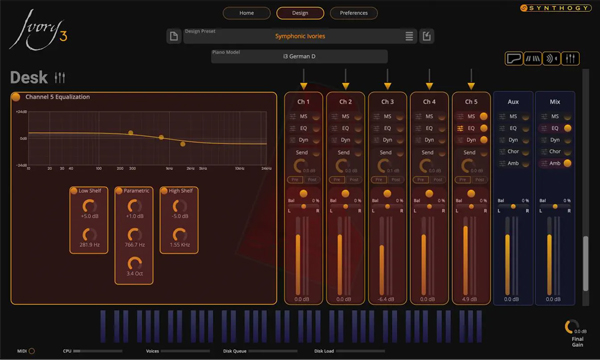Click the Ch 5 Dyn settings icon
The width and height of the screenshot is (600, 360).
(x=460, y=140)
